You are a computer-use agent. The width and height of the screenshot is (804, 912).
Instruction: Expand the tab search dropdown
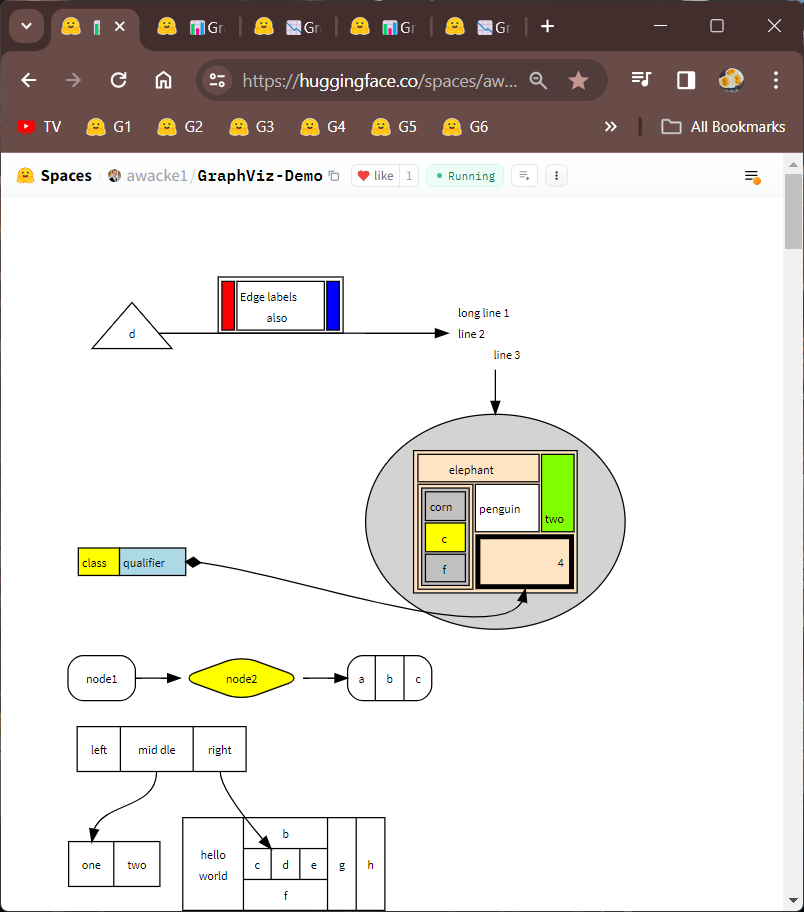tap(26, 26)
